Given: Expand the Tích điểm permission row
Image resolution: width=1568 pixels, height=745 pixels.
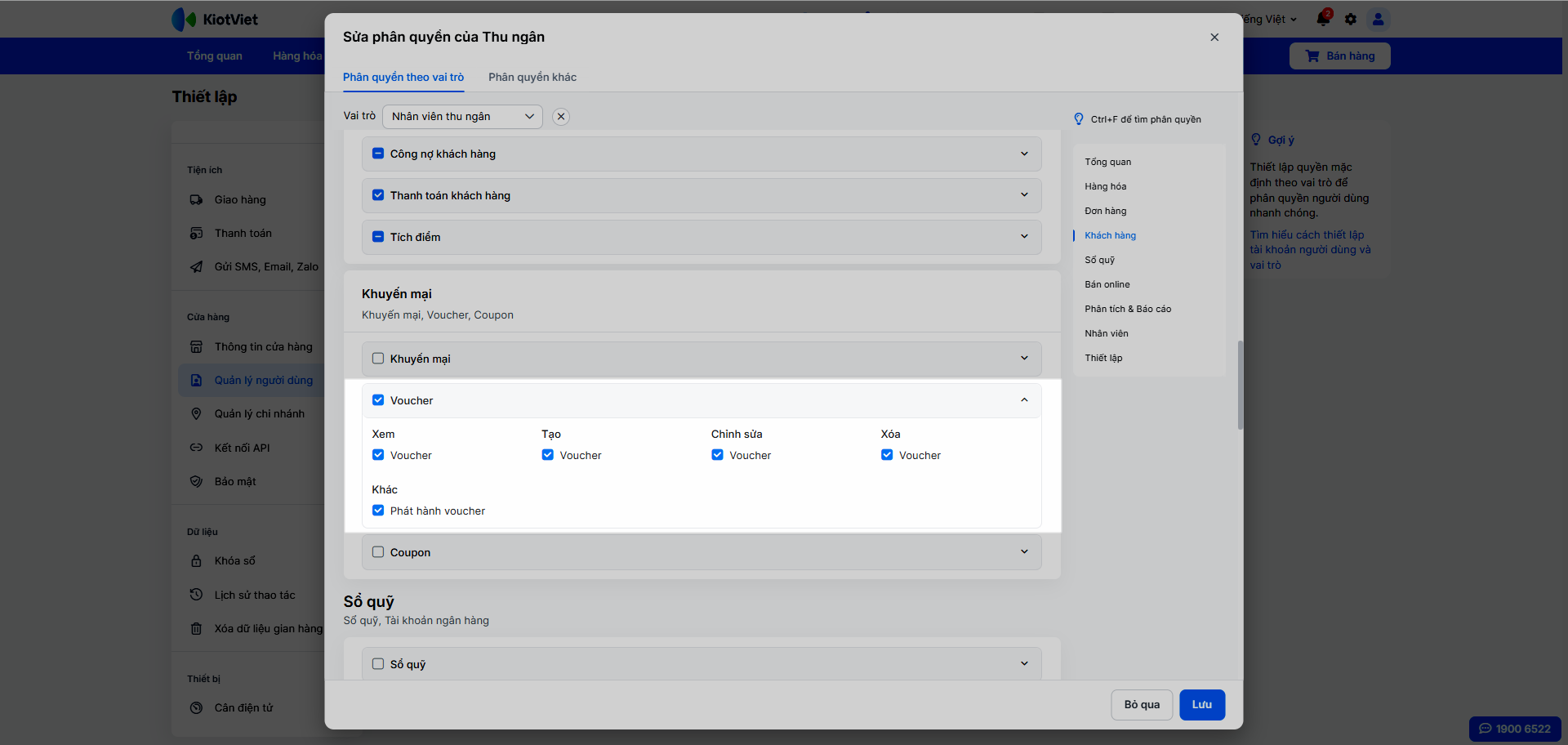Looking at the screenshot, I should pos(1024,237).
